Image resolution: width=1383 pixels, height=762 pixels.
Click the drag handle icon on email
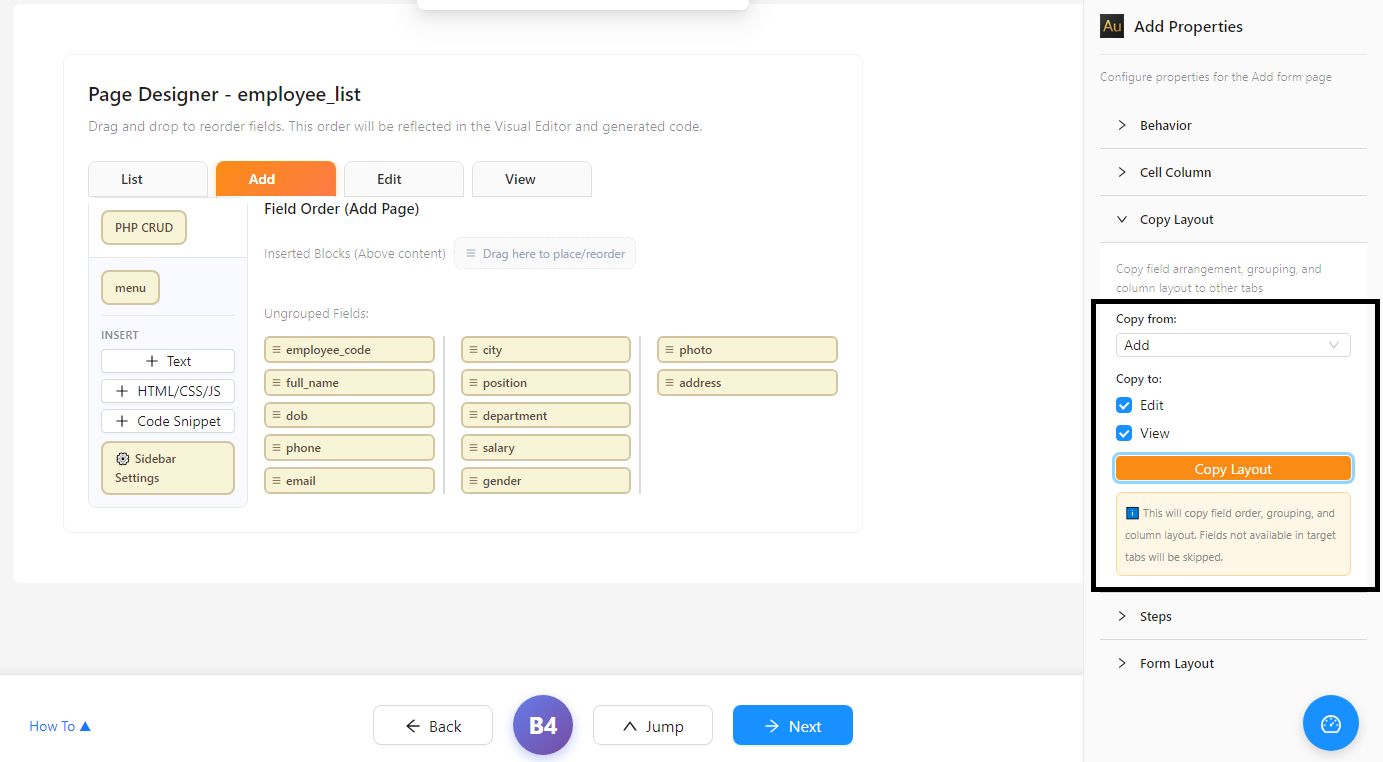pyautogui.click(x=276, y=481)
